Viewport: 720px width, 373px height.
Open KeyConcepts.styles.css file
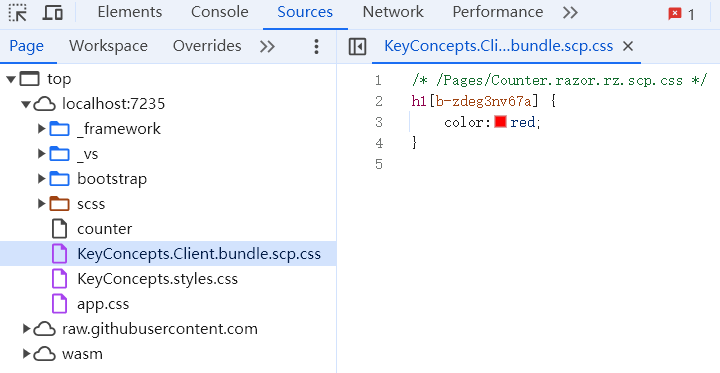click(158, 279)
